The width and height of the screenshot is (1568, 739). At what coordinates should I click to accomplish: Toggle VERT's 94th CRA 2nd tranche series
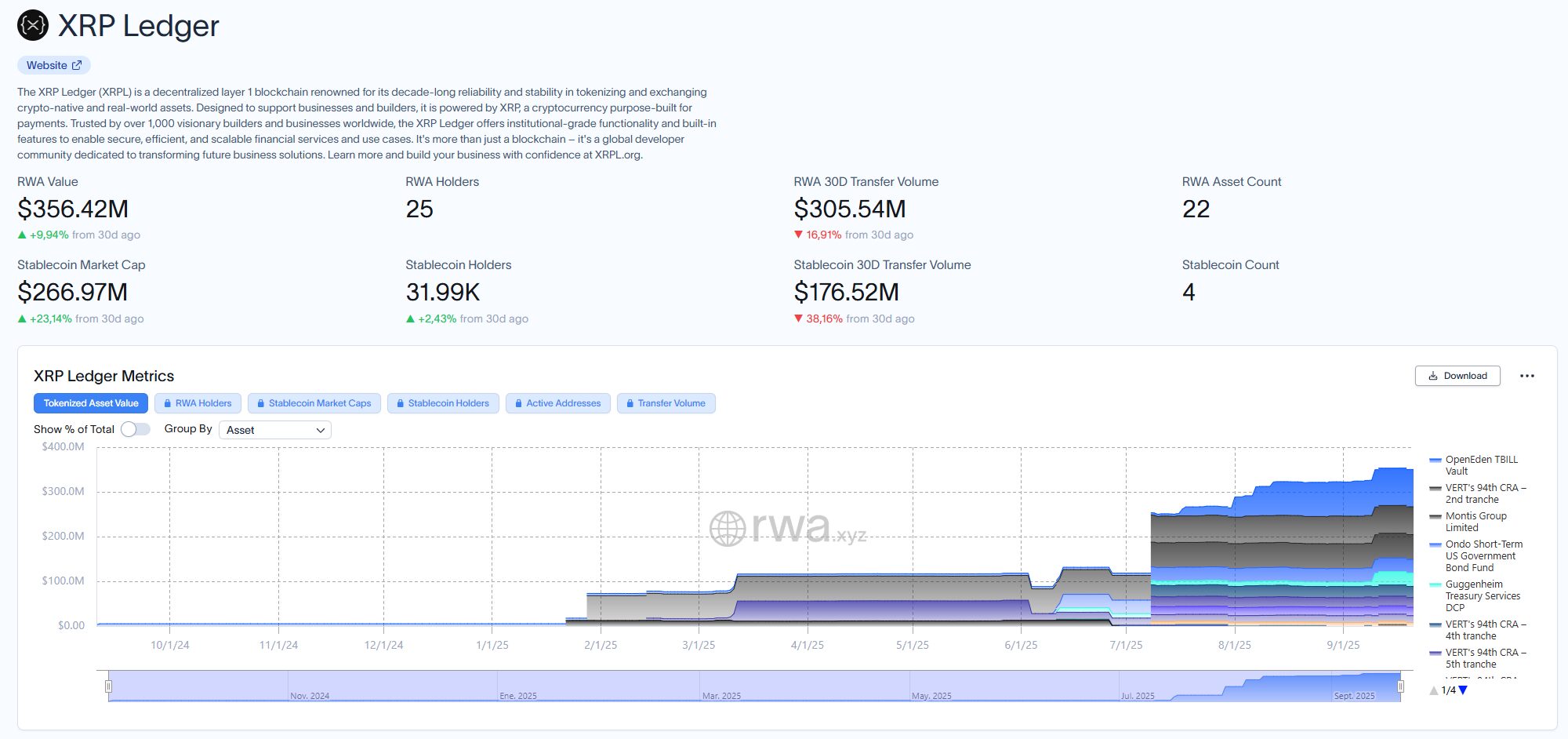click(1478, 493)
